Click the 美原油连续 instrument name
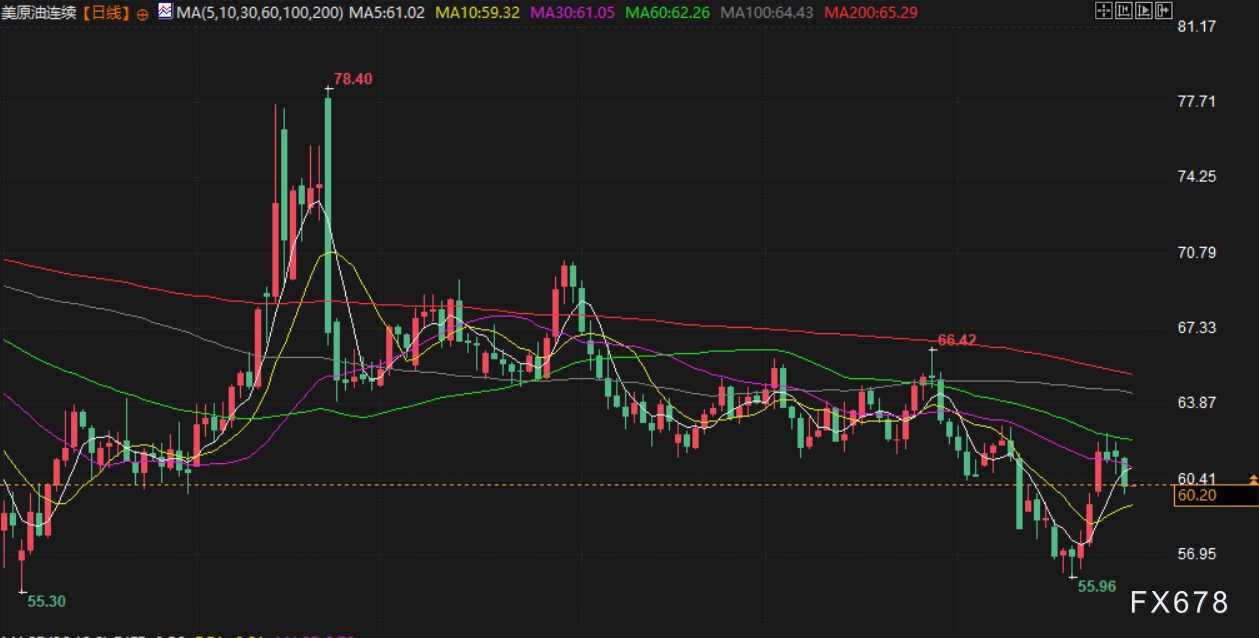Viewport: 1259px width, 638px height. [40, 13]
